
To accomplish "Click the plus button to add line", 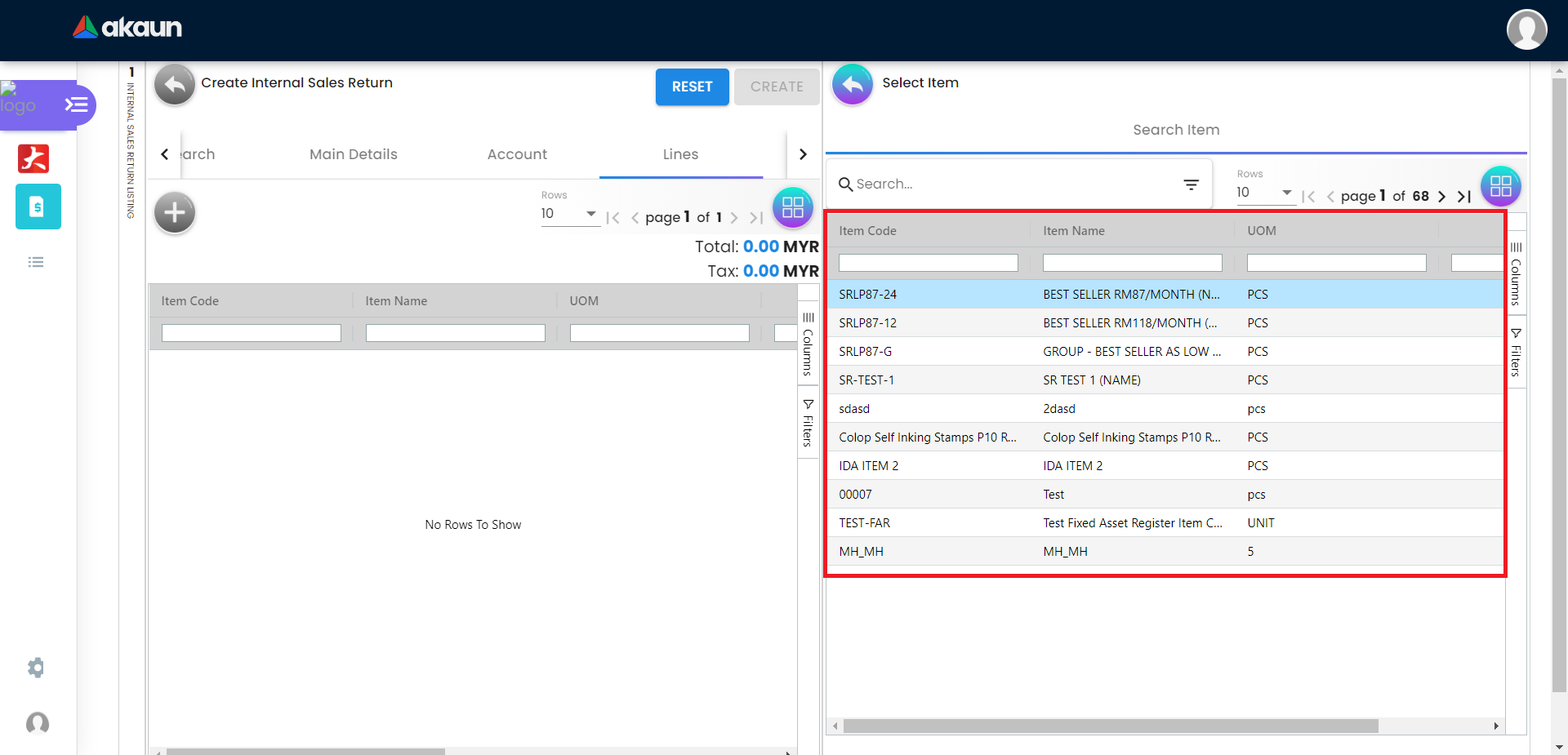I will tap(175, 213).
